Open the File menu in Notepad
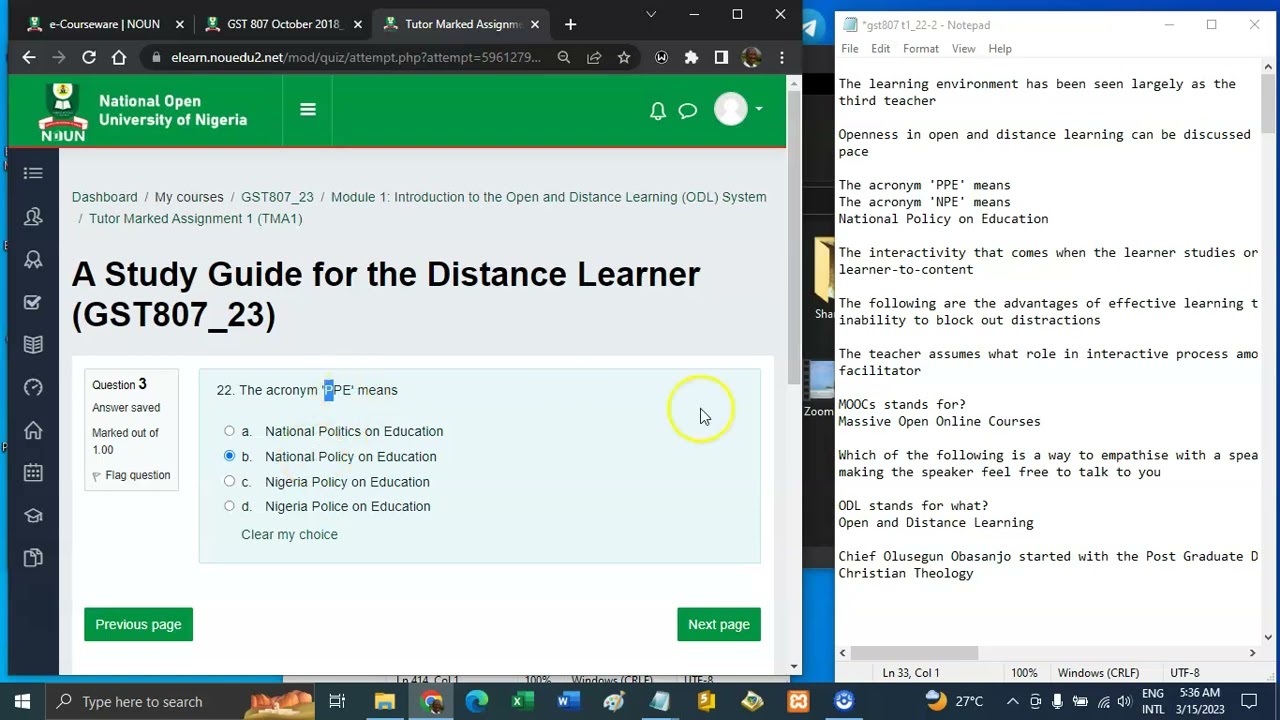Screen dimensions: 1280x720 pyautogui.click(x=850, y=48)
